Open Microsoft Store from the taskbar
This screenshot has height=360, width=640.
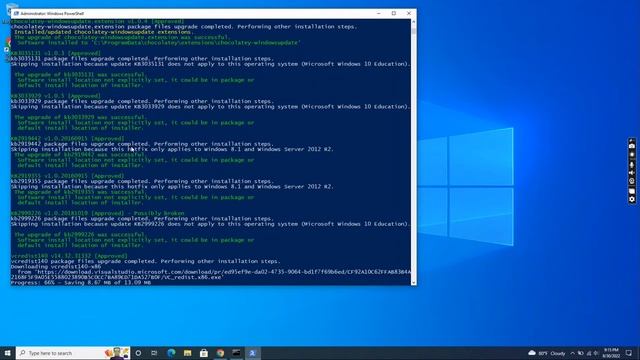point(204,353)
